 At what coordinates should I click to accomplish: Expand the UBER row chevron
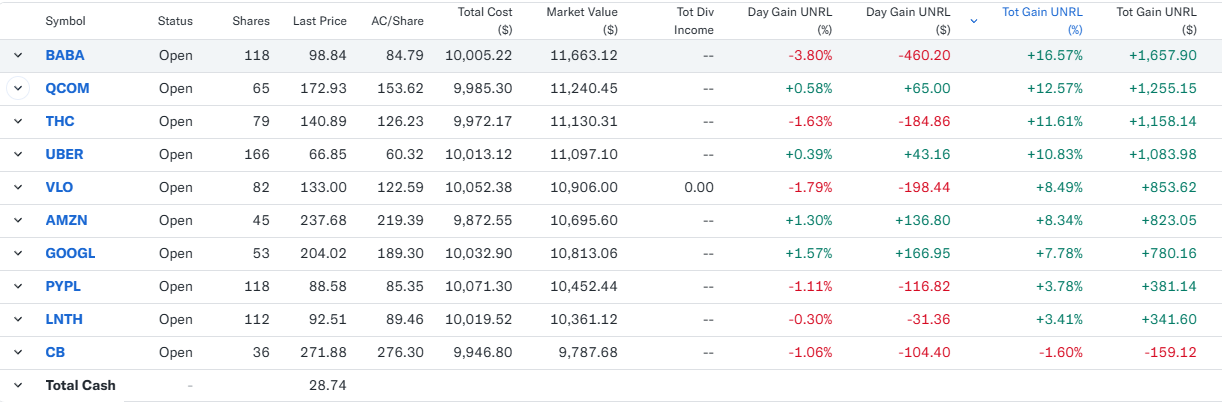coord(17,155)
